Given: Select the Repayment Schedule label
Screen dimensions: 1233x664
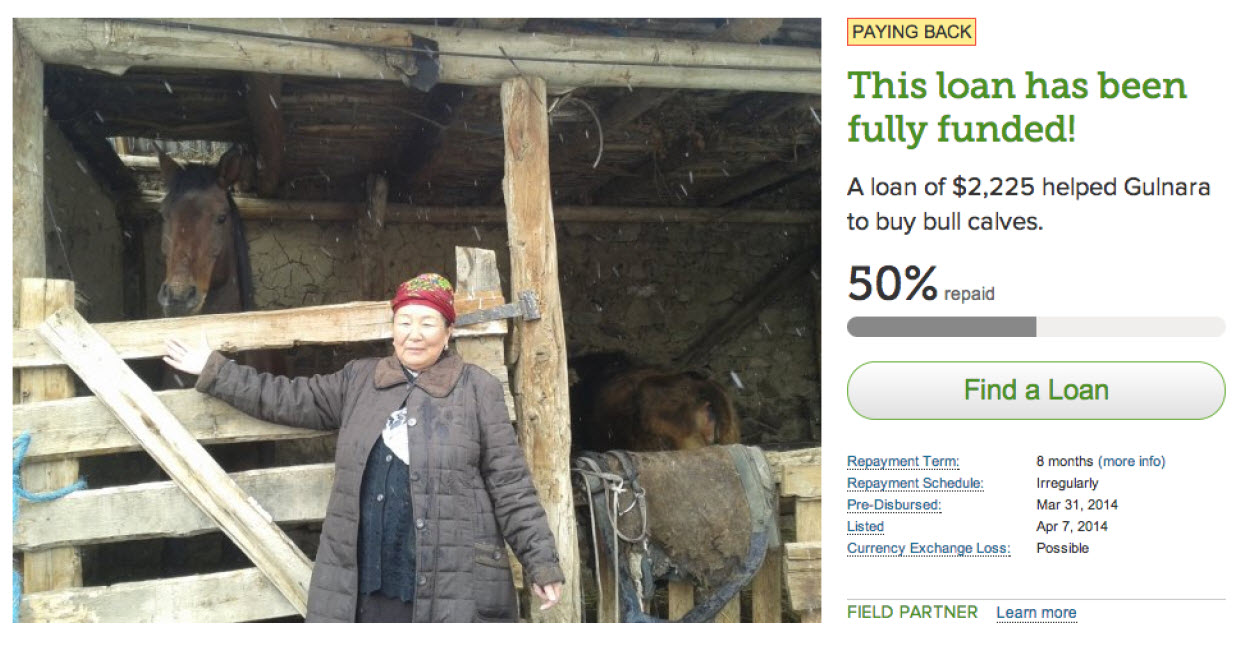Looking at the screenshot, I should [x=915, y=483].
